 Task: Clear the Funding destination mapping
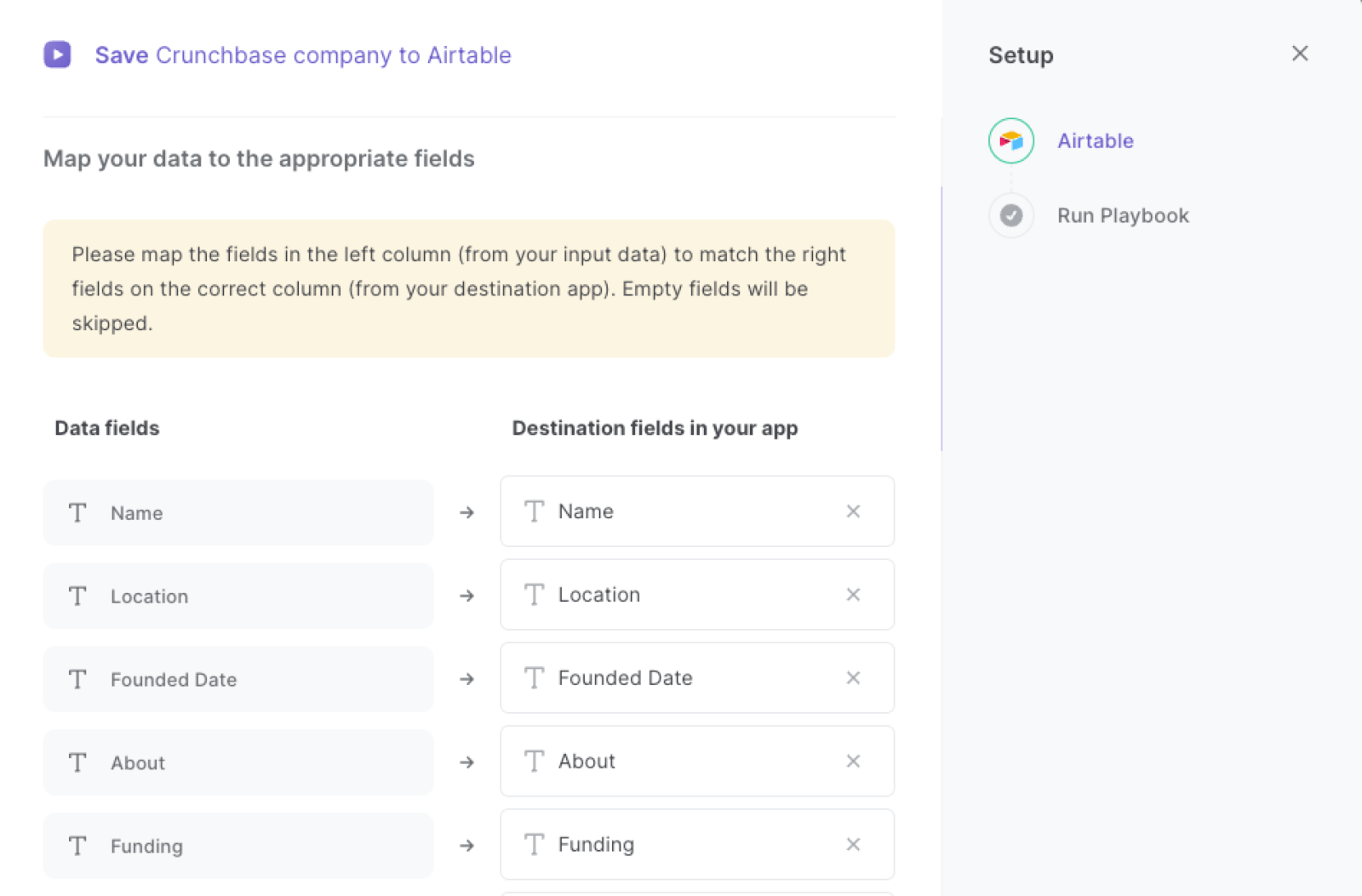coord(853,844)
